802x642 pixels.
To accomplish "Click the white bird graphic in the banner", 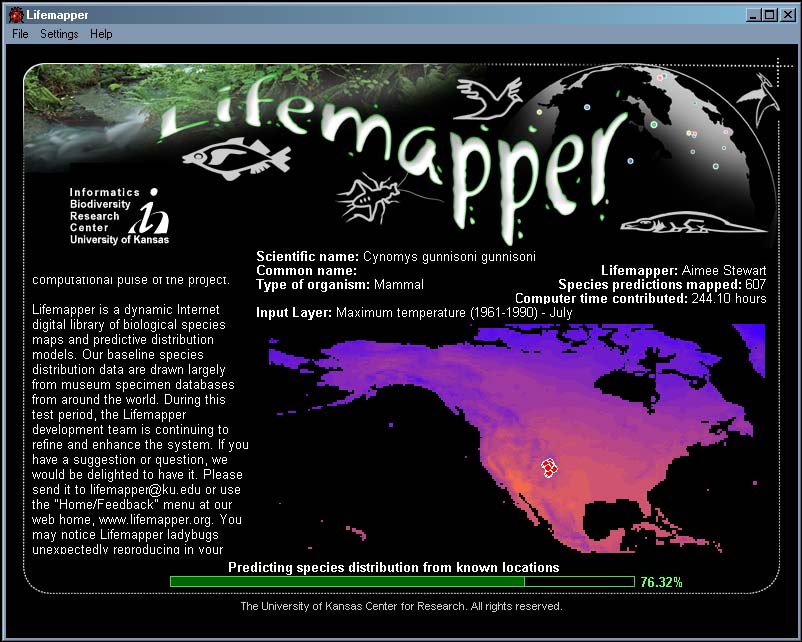I will pos(488,99).
